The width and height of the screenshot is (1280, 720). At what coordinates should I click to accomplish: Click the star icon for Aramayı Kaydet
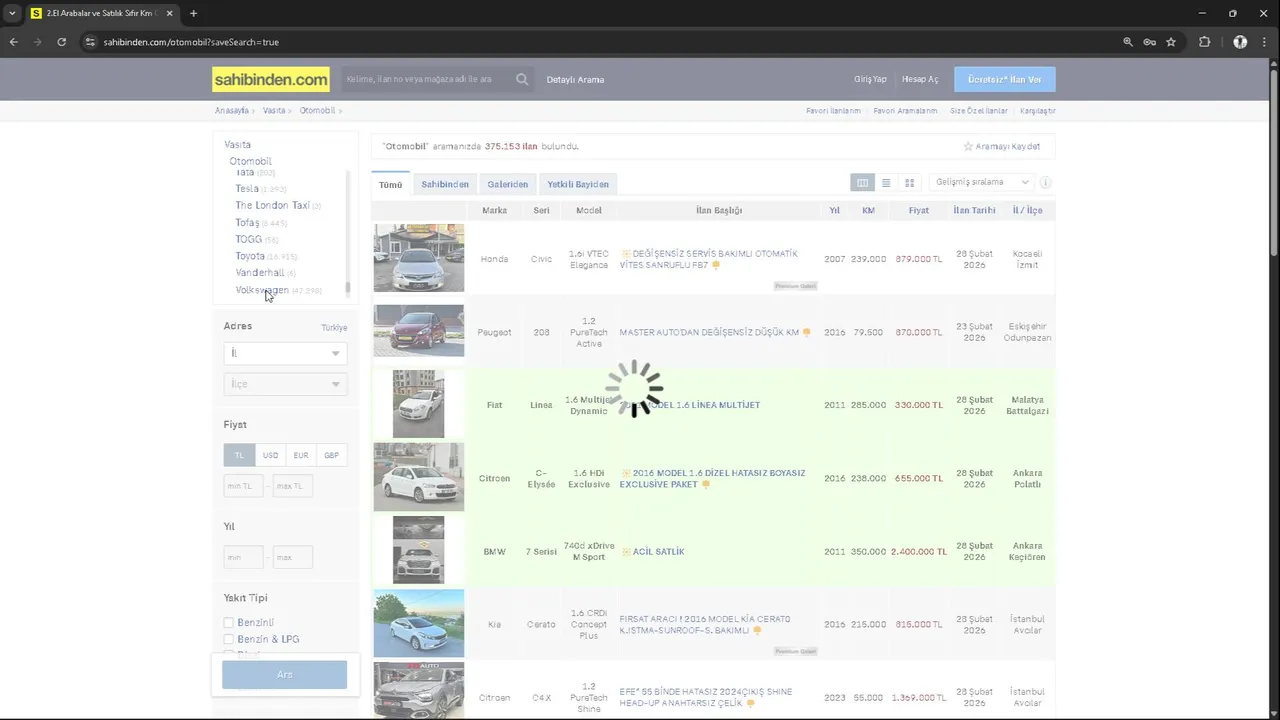[x=968, y=146]
